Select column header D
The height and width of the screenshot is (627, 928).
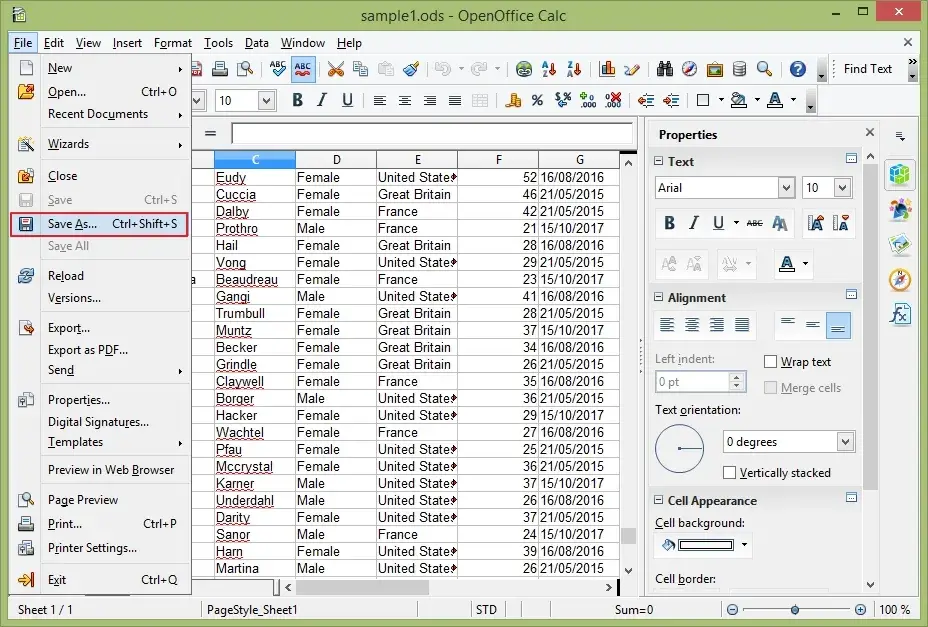click(x=336, y=160)
